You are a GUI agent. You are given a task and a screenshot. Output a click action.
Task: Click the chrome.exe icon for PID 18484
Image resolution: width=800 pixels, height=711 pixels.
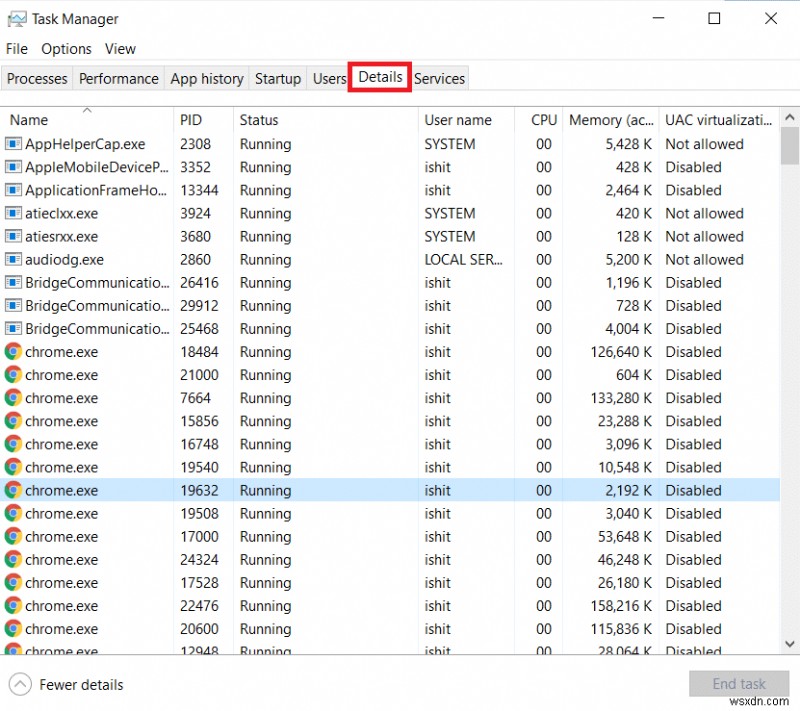tap(14, 352)
